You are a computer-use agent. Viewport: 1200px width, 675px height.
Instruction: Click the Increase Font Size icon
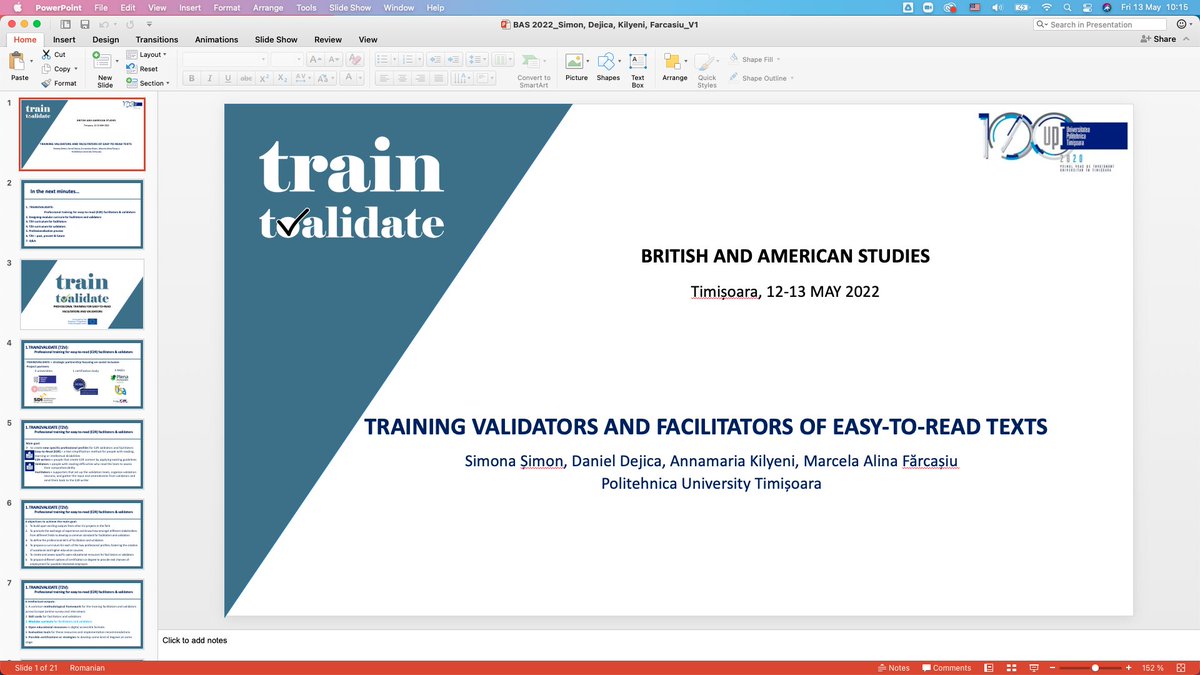coord(315,58)
